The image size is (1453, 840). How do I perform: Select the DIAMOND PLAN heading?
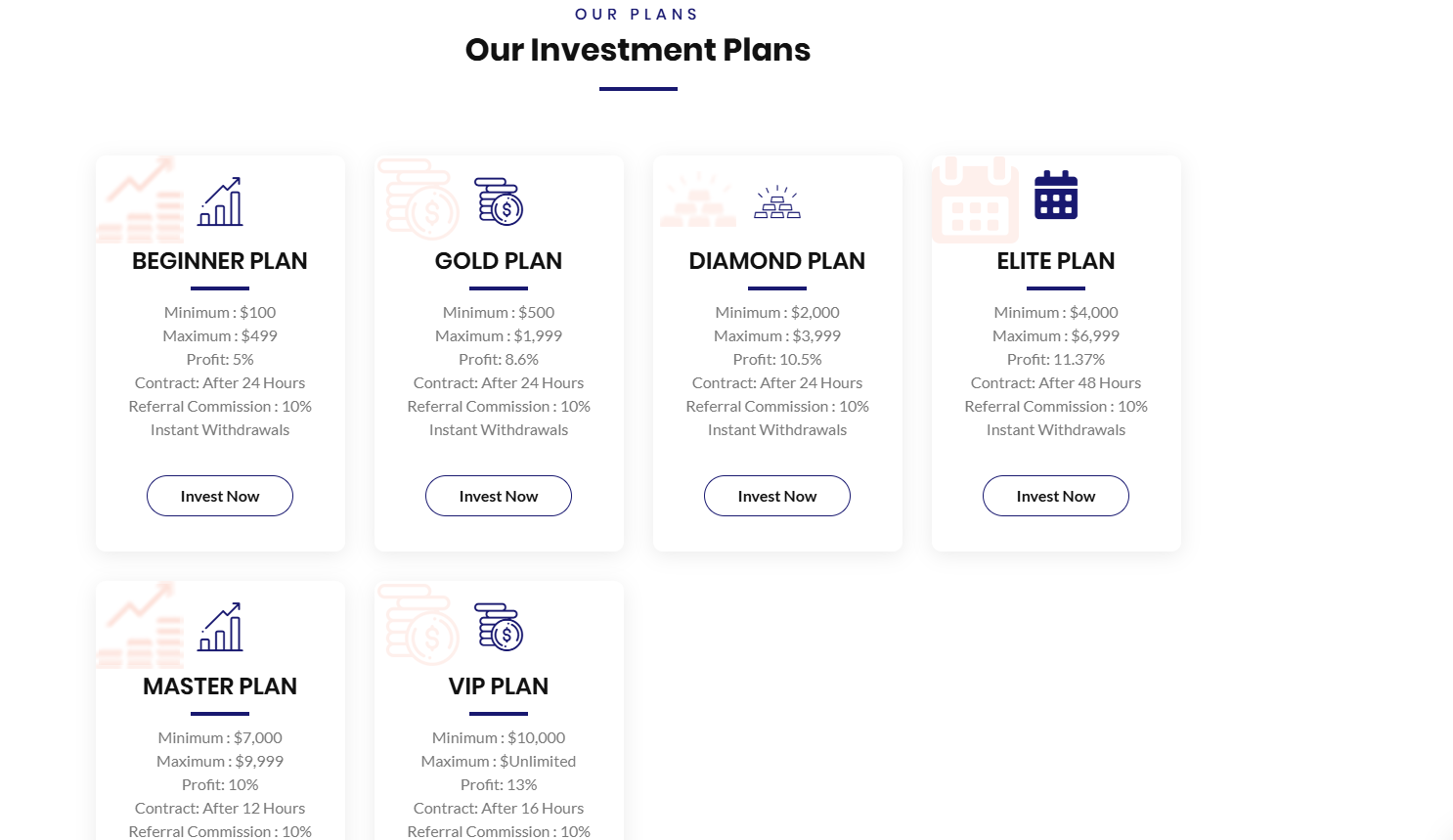point(777,261)
